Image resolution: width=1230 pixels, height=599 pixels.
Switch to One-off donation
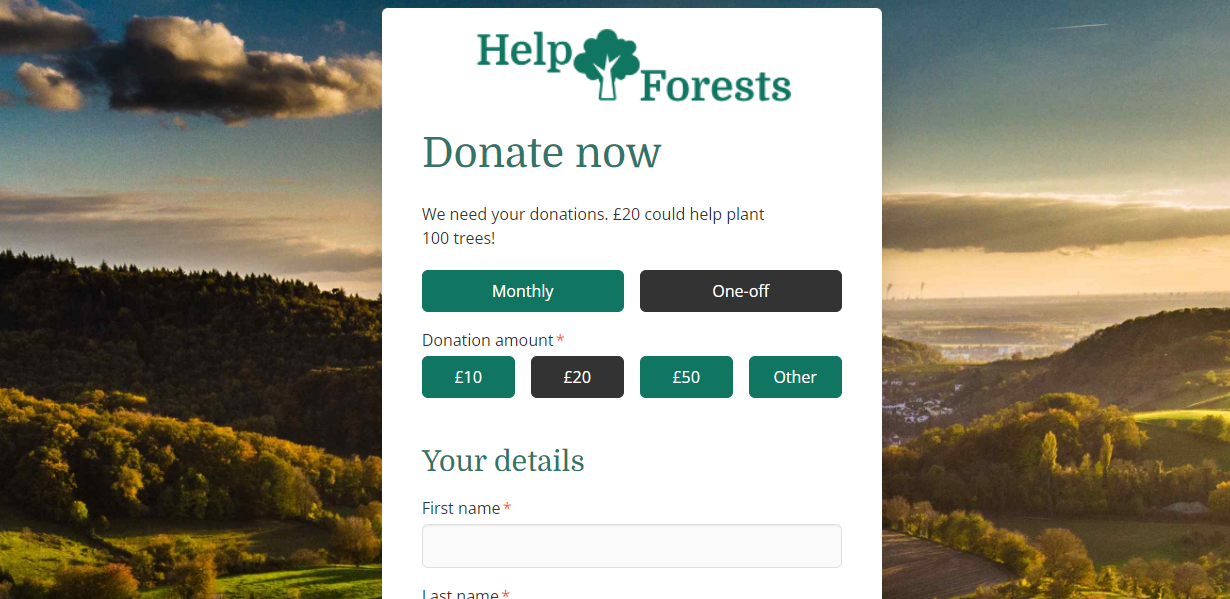point(741,291)
